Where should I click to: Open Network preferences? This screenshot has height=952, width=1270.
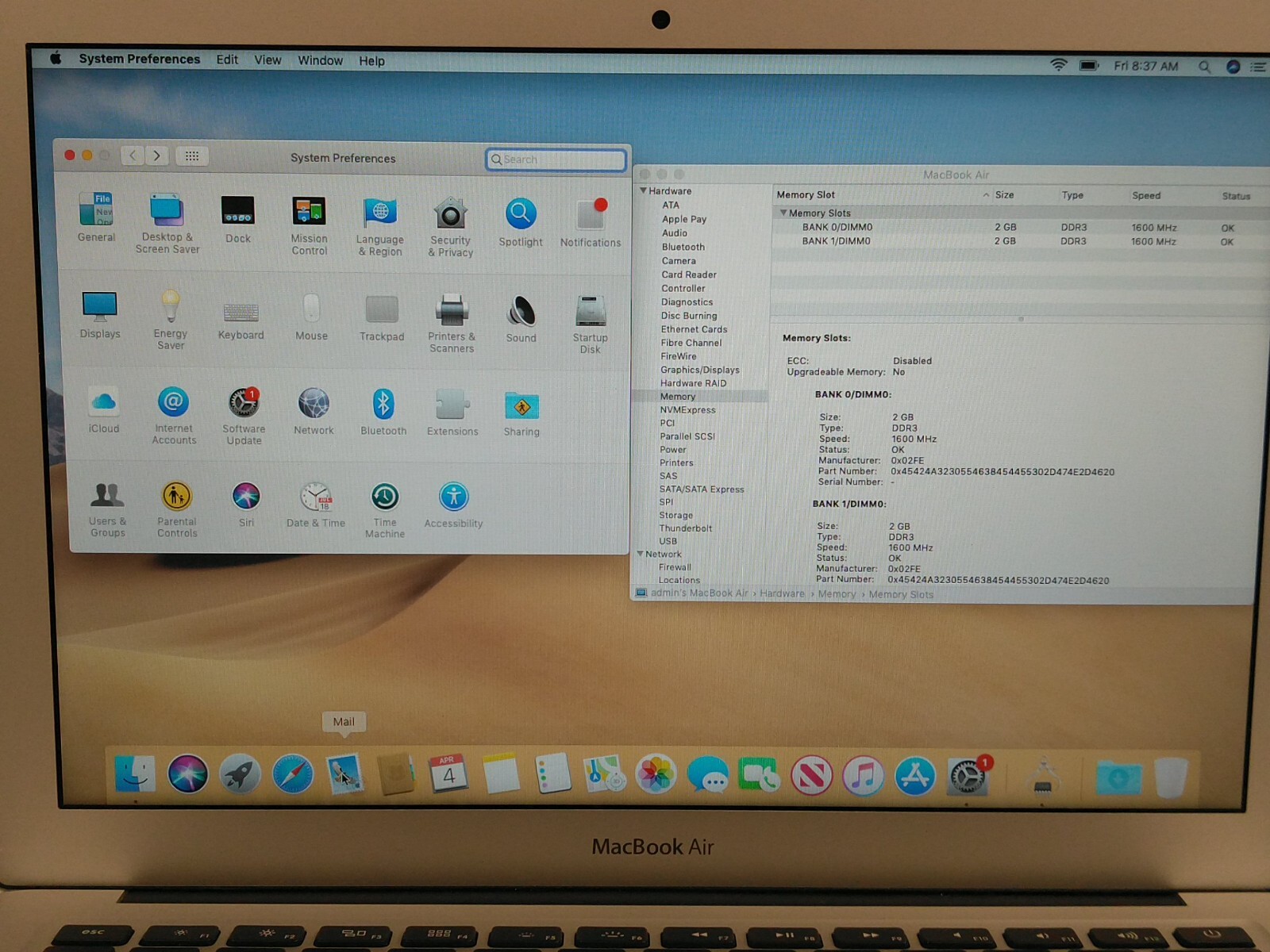coord(314,412)
